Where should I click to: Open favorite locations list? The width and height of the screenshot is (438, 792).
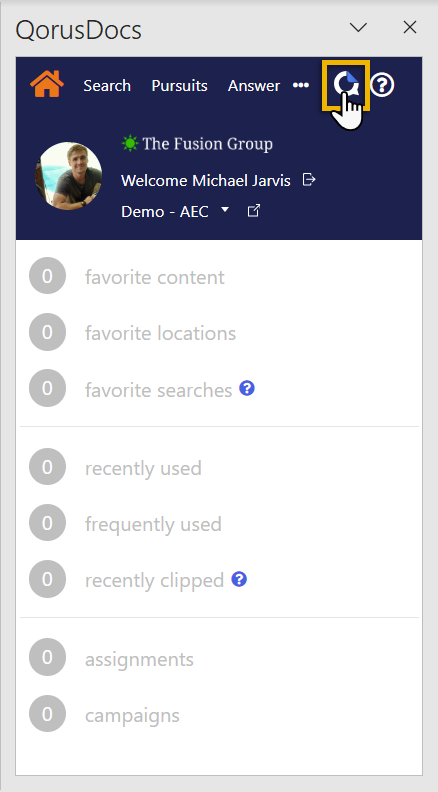[160, 333]
